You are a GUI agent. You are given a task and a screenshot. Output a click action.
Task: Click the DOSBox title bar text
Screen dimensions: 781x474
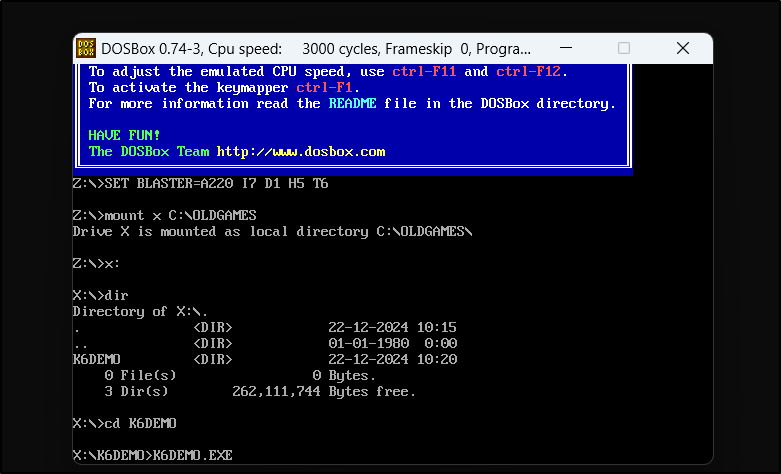316,49
